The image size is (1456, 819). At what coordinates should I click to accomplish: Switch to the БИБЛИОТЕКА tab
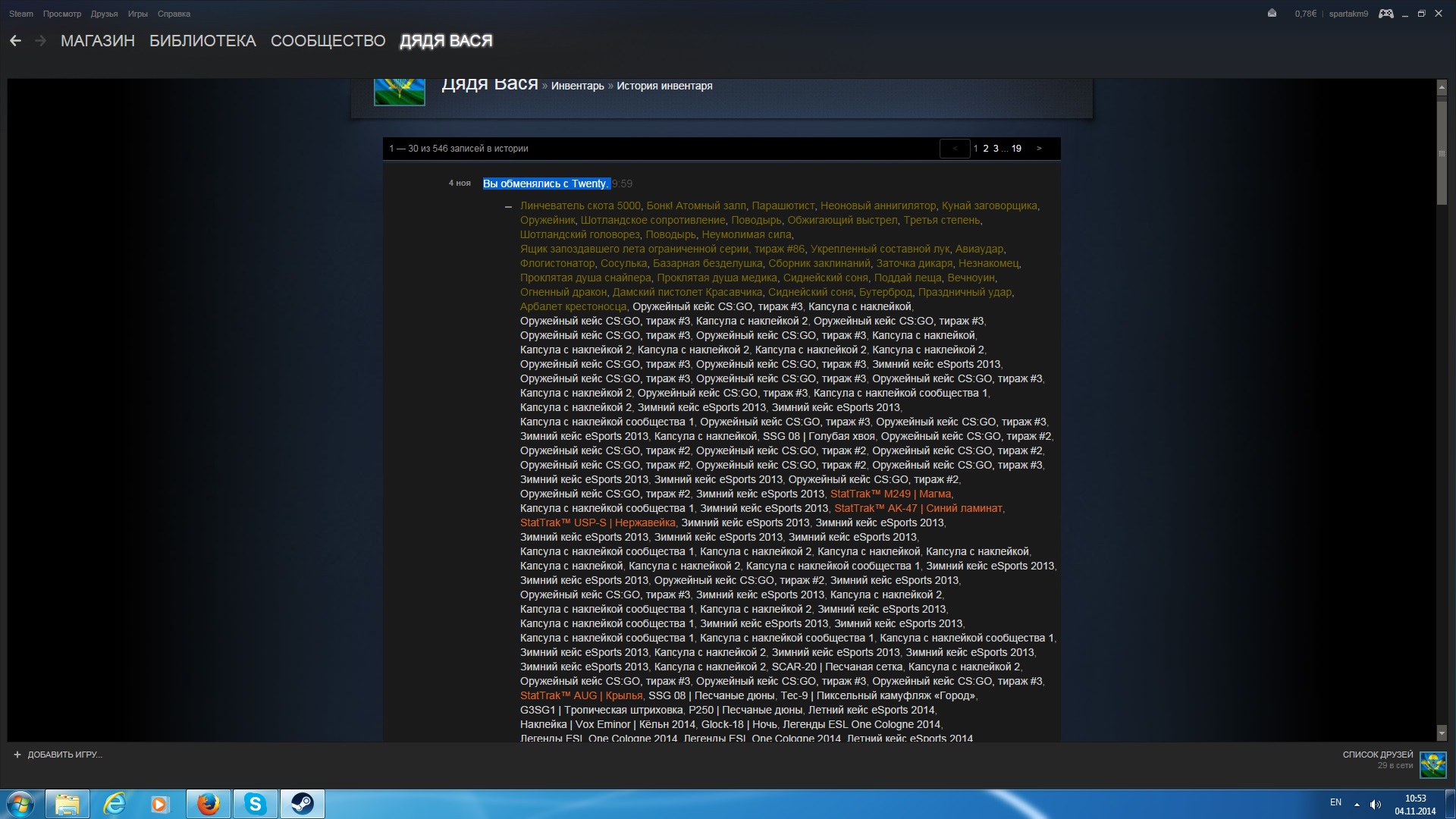[202, 41]
